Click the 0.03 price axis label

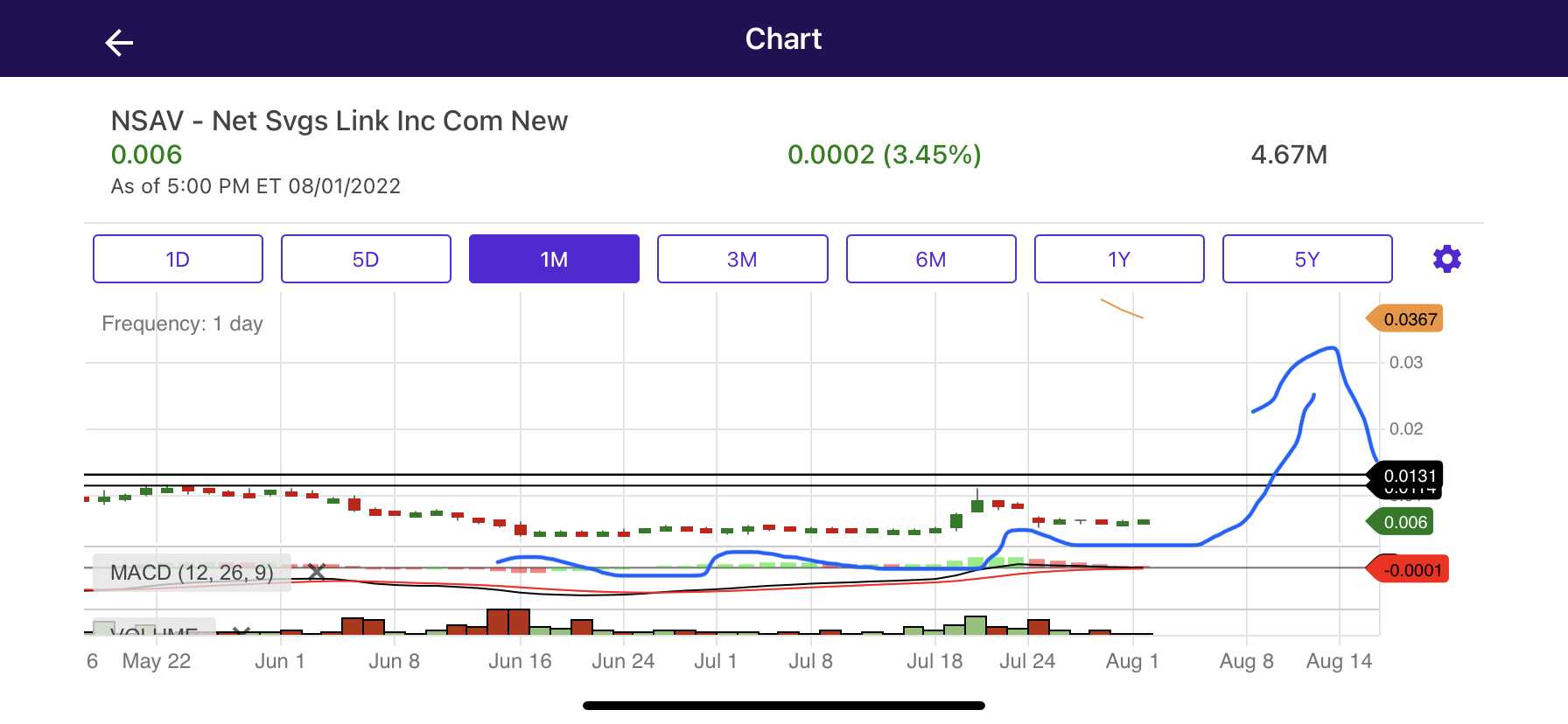pos(1406,362)
